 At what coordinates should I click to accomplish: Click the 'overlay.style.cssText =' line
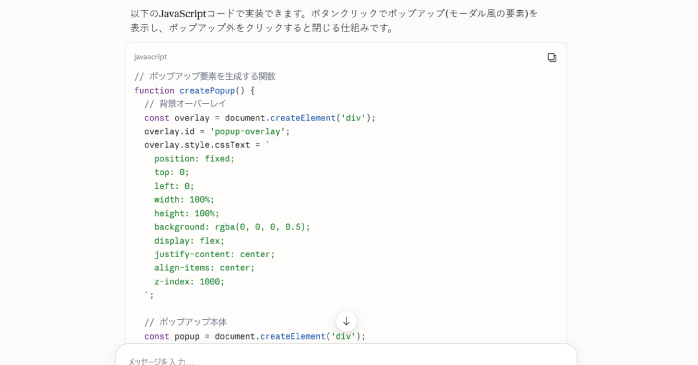[x=207, y=145]
